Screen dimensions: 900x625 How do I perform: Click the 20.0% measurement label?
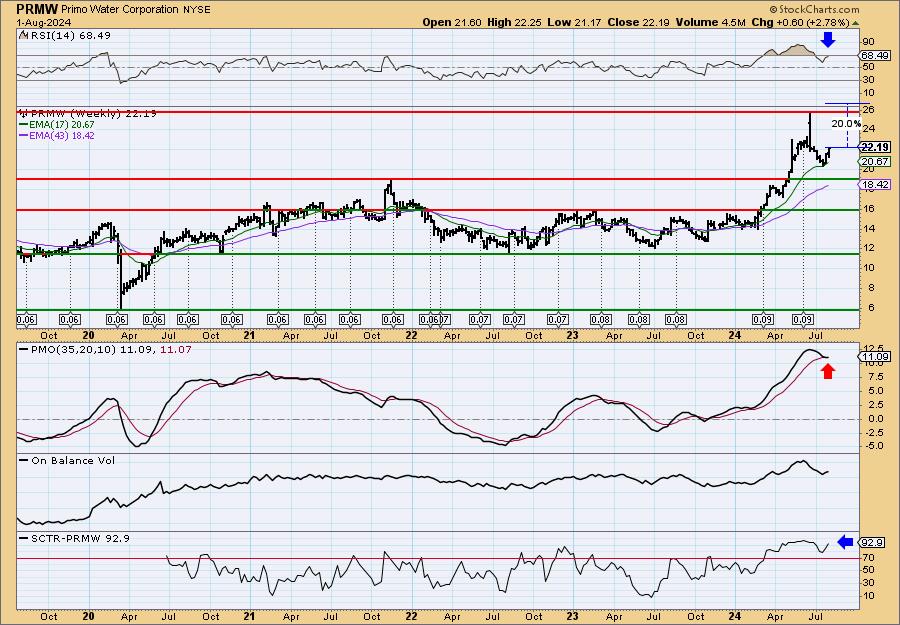pos(846,123)
